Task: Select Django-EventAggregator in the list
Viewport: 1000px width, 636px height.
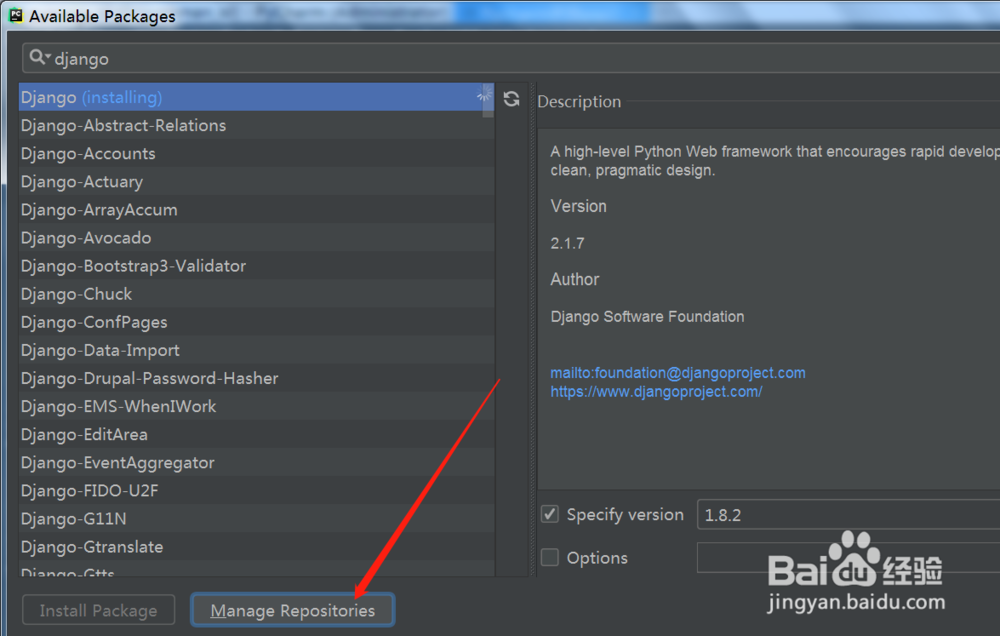Action: (256, 462)
